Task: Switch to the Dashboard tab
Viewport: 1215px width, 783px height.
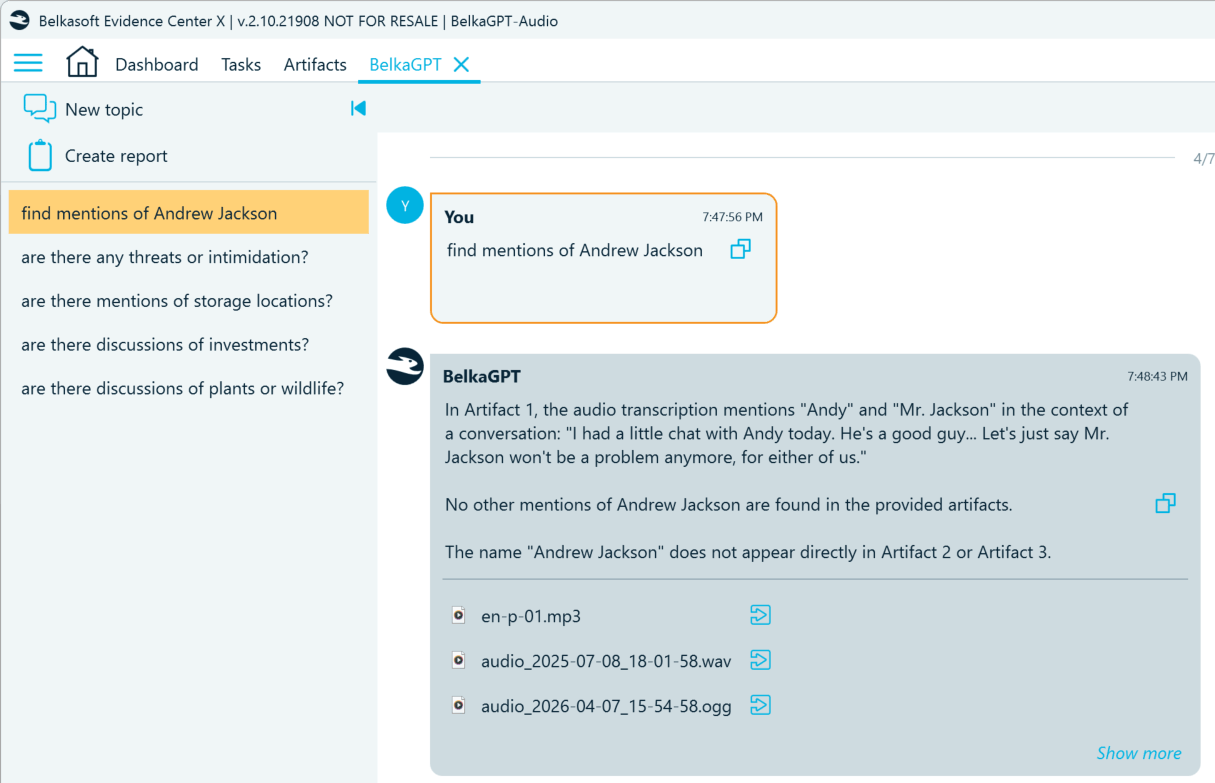Action: tap(156, 64)
